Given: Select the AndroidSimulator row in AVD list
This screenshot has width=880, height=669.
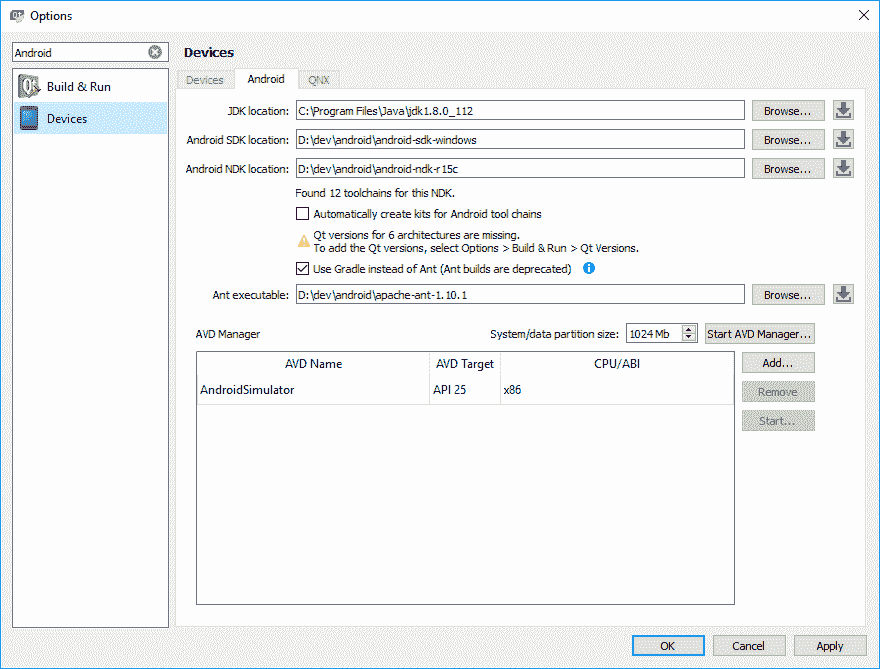Looking at the screenshot, I should coord(310,390).
